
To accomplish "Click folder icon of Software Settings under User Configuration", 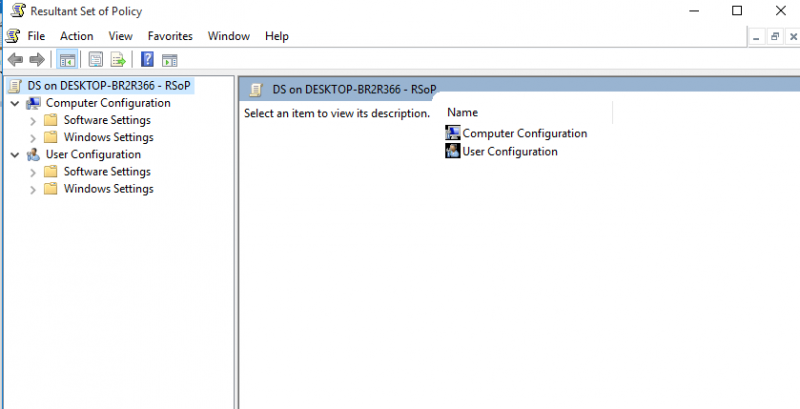I will pyautogui.click(x=51, y=171).
